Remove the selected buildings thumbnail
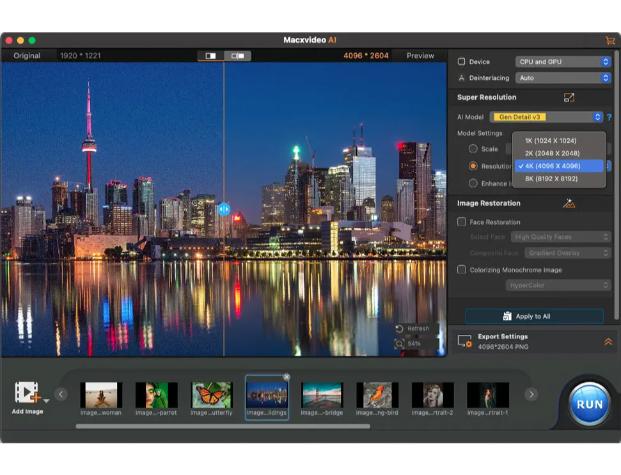This screenshot has height=475, width=621. [x=286, y=377]
